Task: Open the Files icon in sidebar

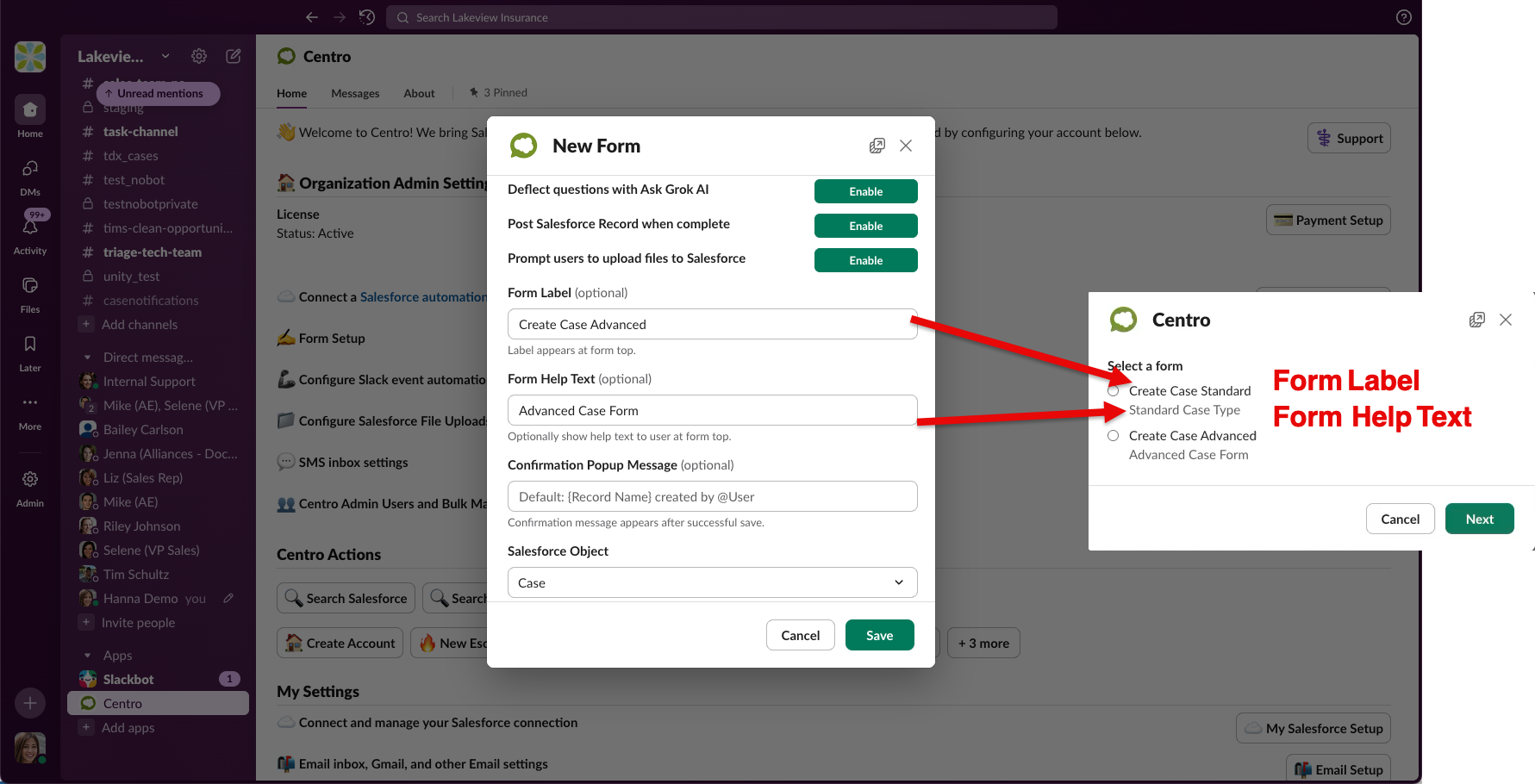Action: tap(30, 286)
